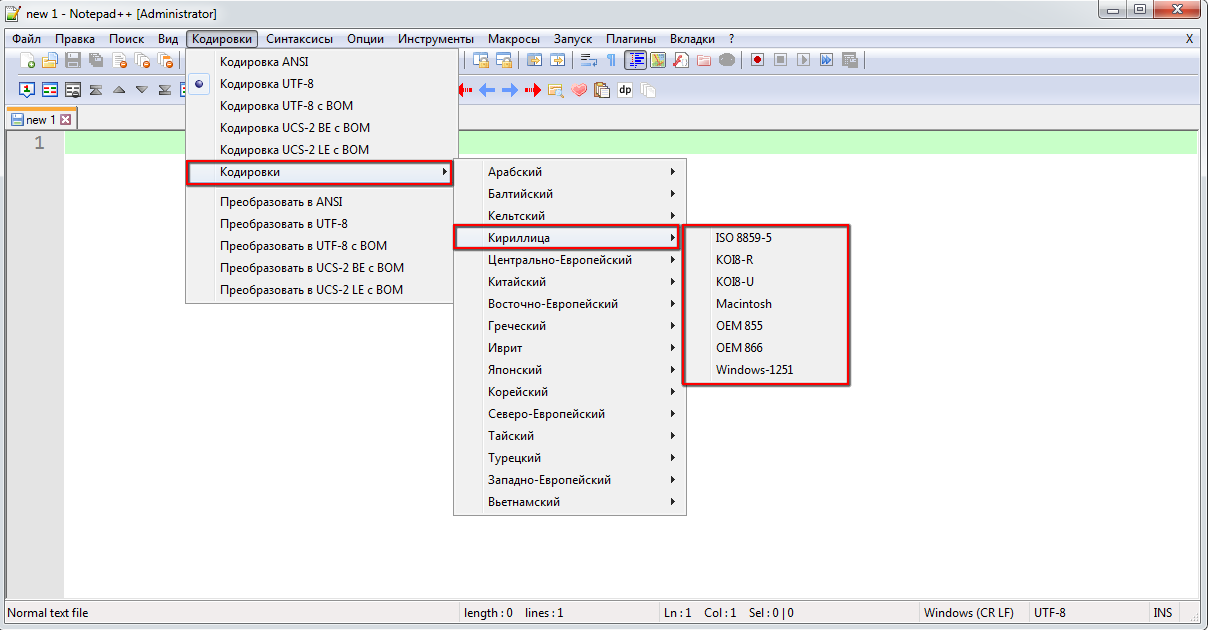
Task: Select Кодировка UCS-2 LE с BOM entry
Action: pyautogui.click(x=322, y=150)
